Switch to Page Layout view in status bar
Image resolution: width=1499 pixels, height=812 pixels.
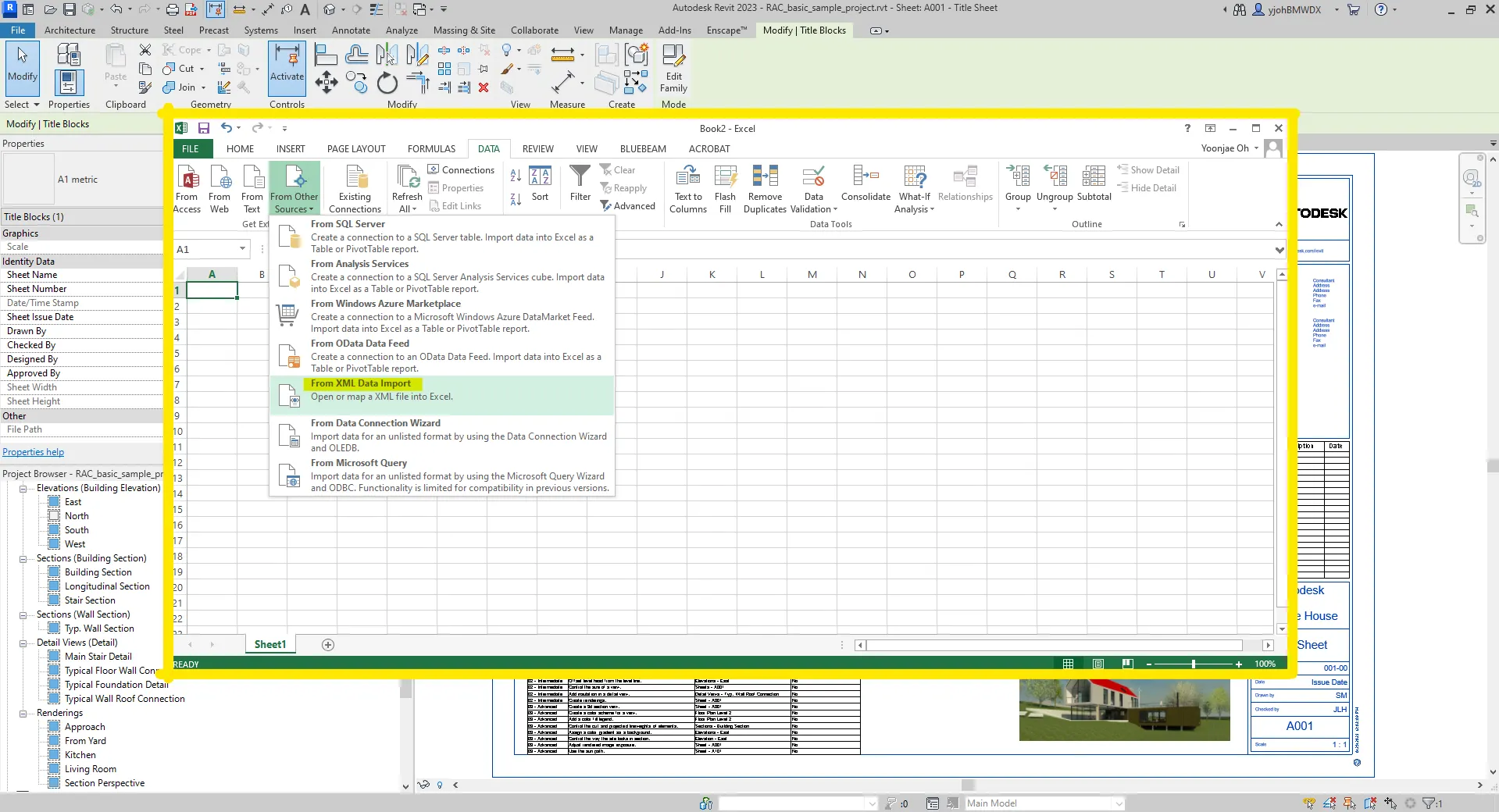pyautogui.click(x=1098, y=664)
